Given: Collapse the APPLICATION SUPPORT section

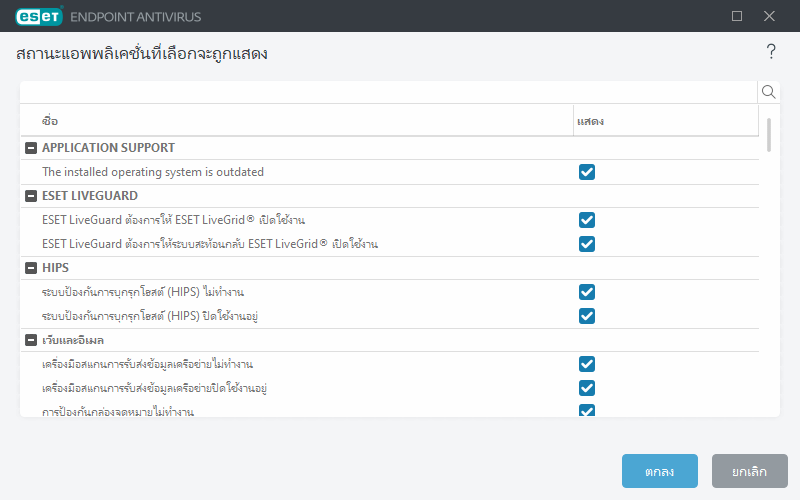Looking at the screenshot, I should (31, 148).
